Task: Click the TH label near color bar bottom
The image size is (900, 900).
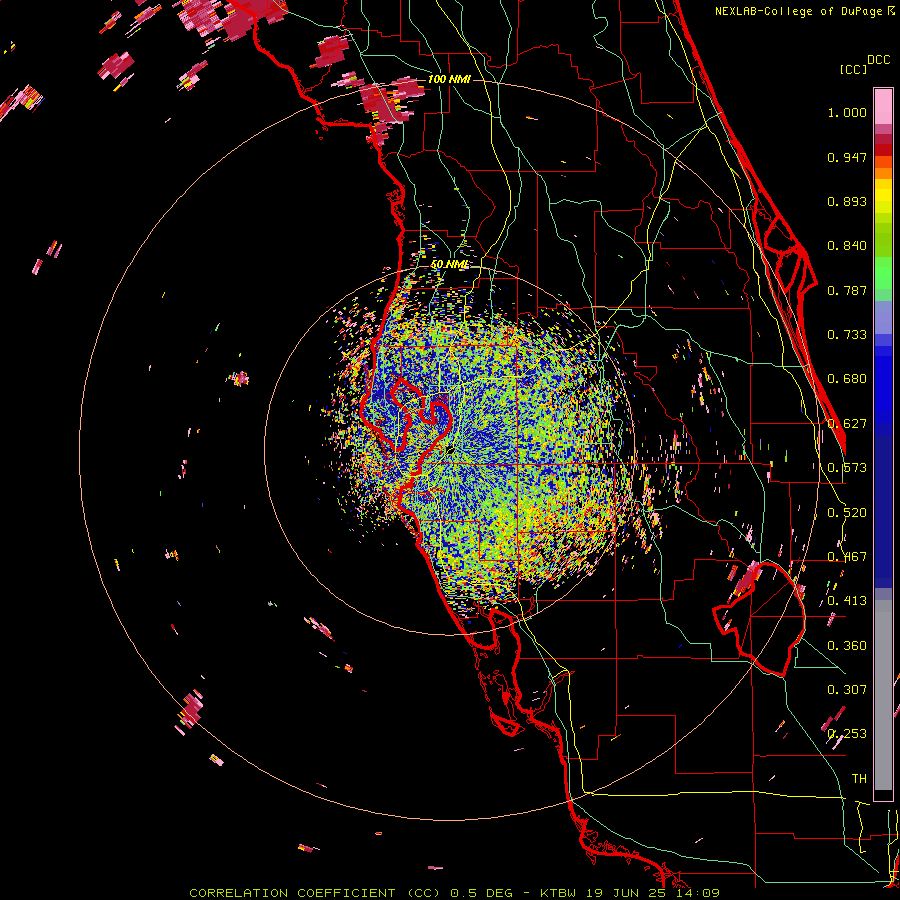Action: pos(859,779)
